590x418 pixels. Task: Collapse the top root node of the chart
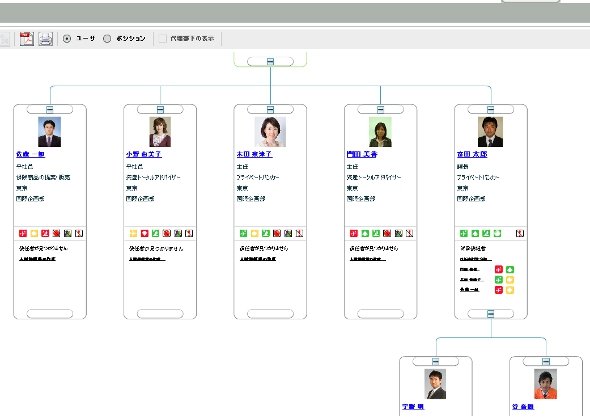[x=270, y=61]
